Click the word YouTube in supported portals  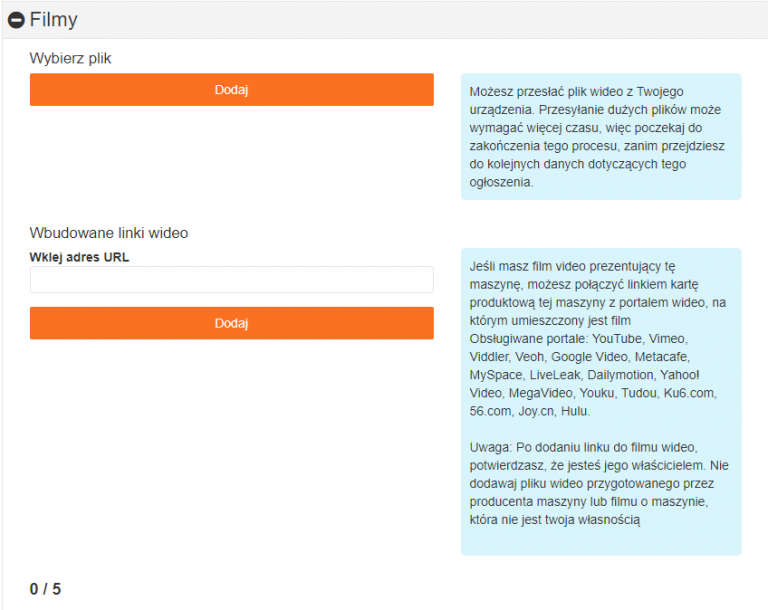[x=617, y=339]
